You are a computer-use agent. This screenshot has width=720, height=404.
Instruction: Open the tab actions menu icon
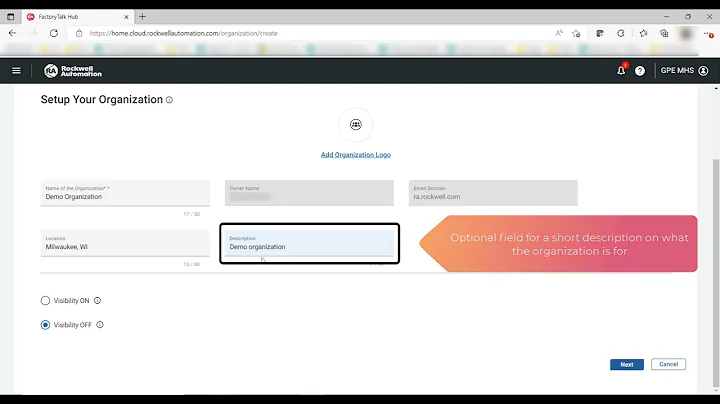click(11, 17)
